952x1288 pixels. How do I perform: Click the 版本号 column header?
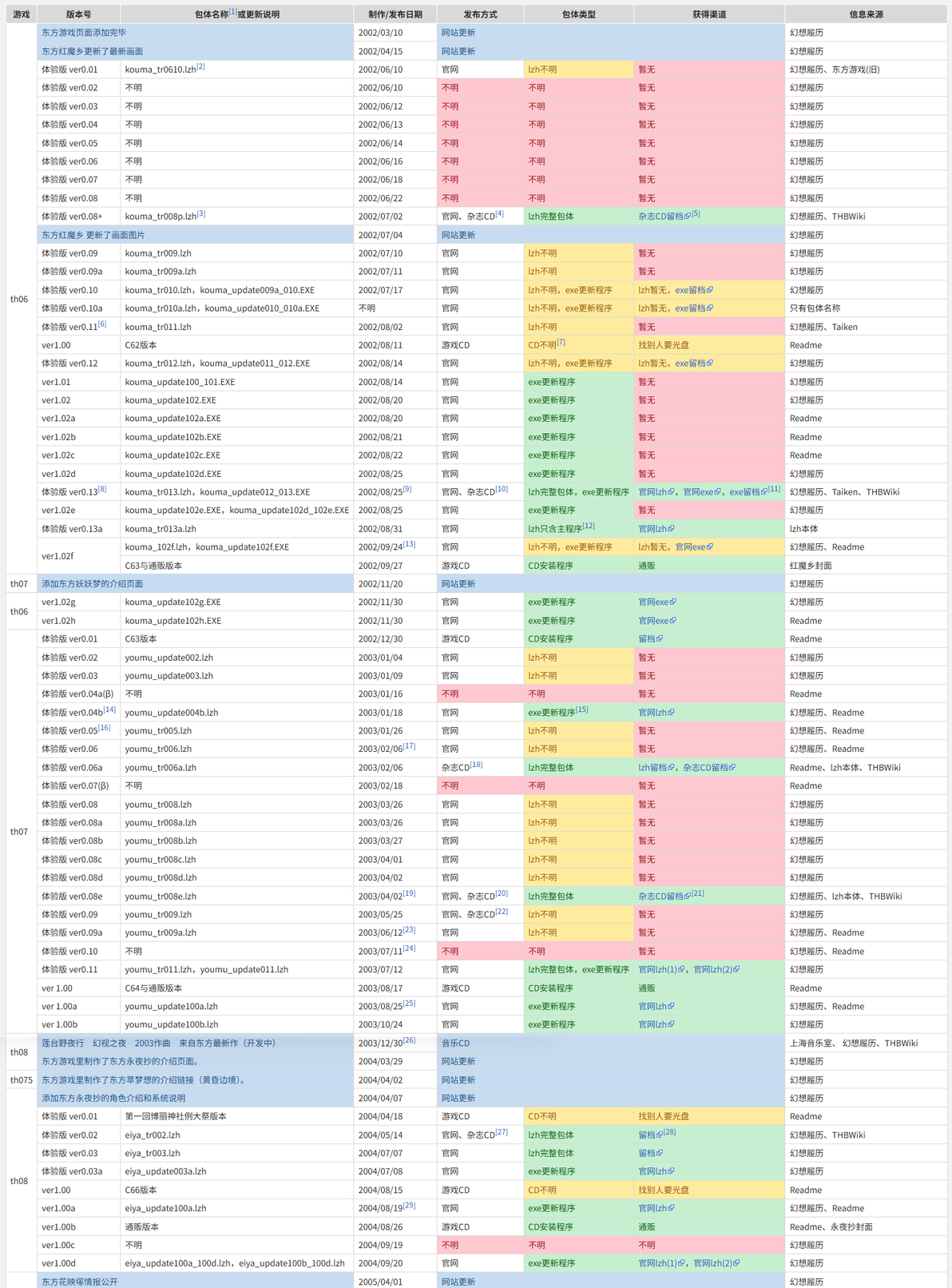coord(78,14)
